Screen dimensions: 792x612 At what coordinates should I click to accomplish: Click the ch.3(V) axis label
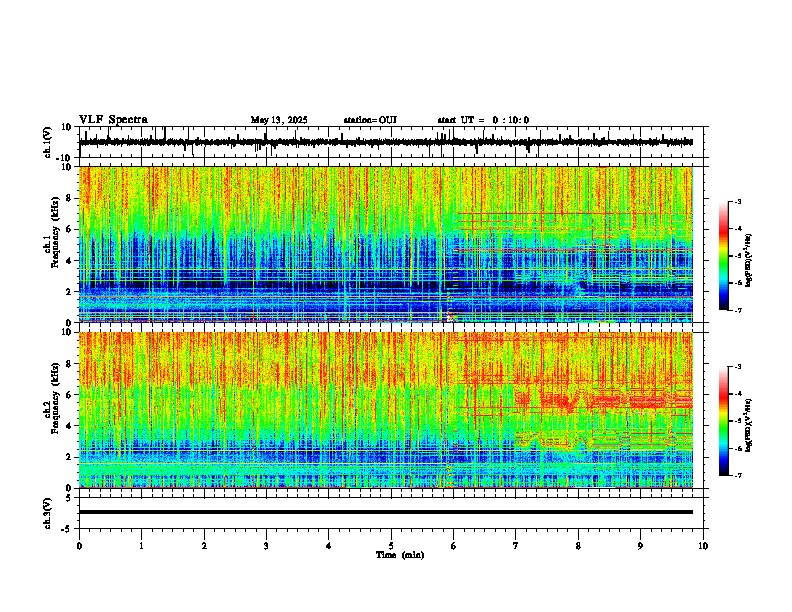coord(48,513)
